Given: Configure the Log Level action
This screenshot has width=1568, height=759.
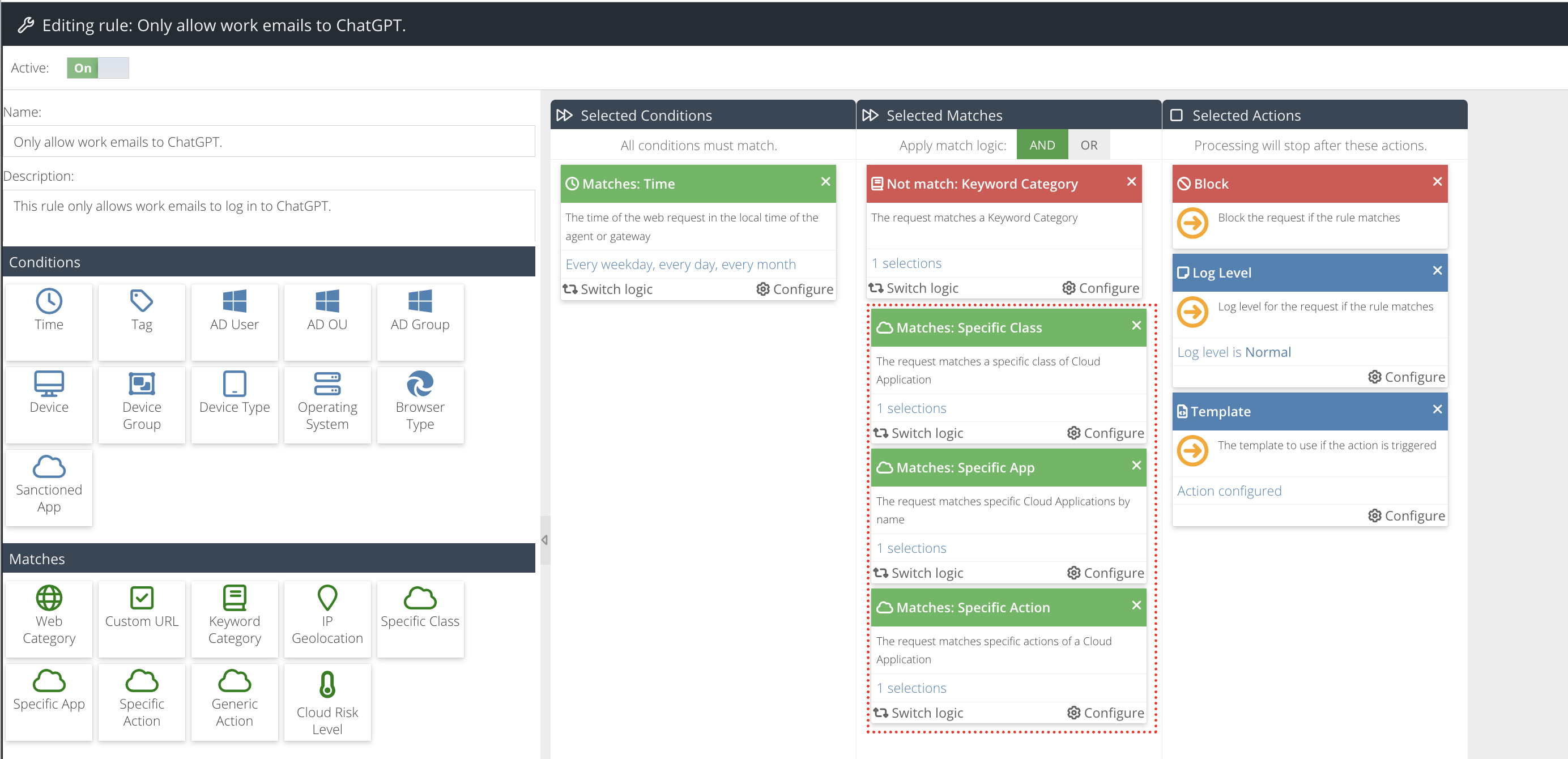Looking at the screenshot, I should click(x=1407, y=377).
